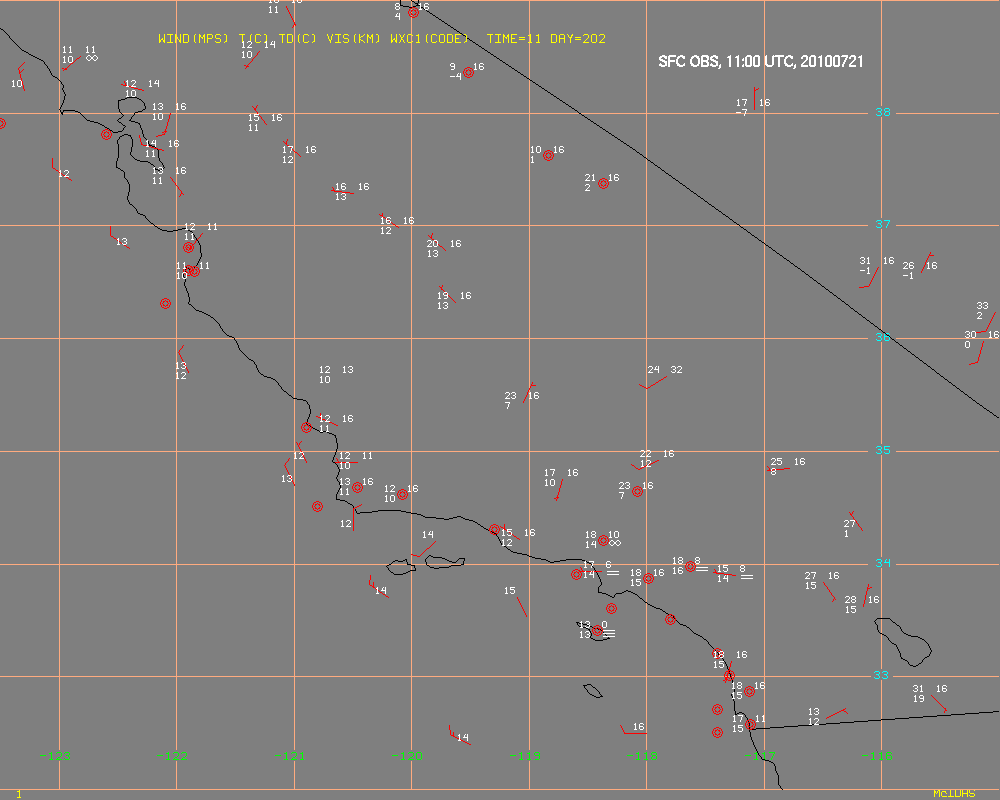
Task: Click the cyan latitude label 33
Action: [x=881, y=676]
